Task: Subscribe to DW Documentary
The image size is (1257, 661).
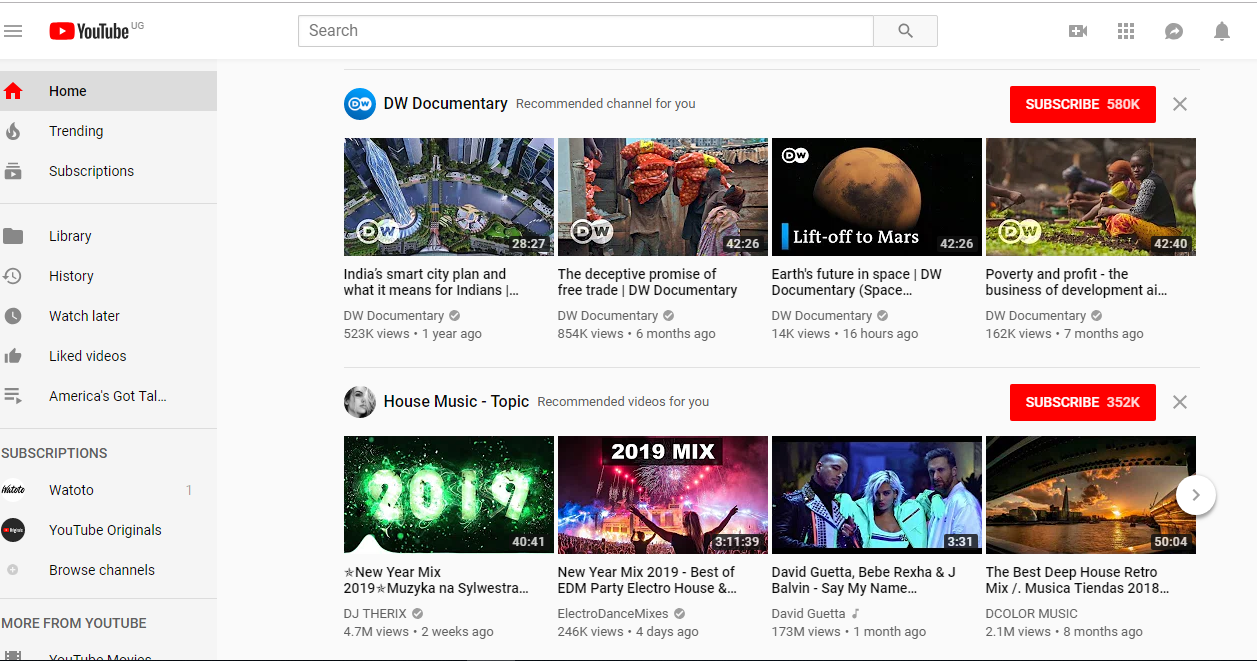Action: click(1082, 104)
